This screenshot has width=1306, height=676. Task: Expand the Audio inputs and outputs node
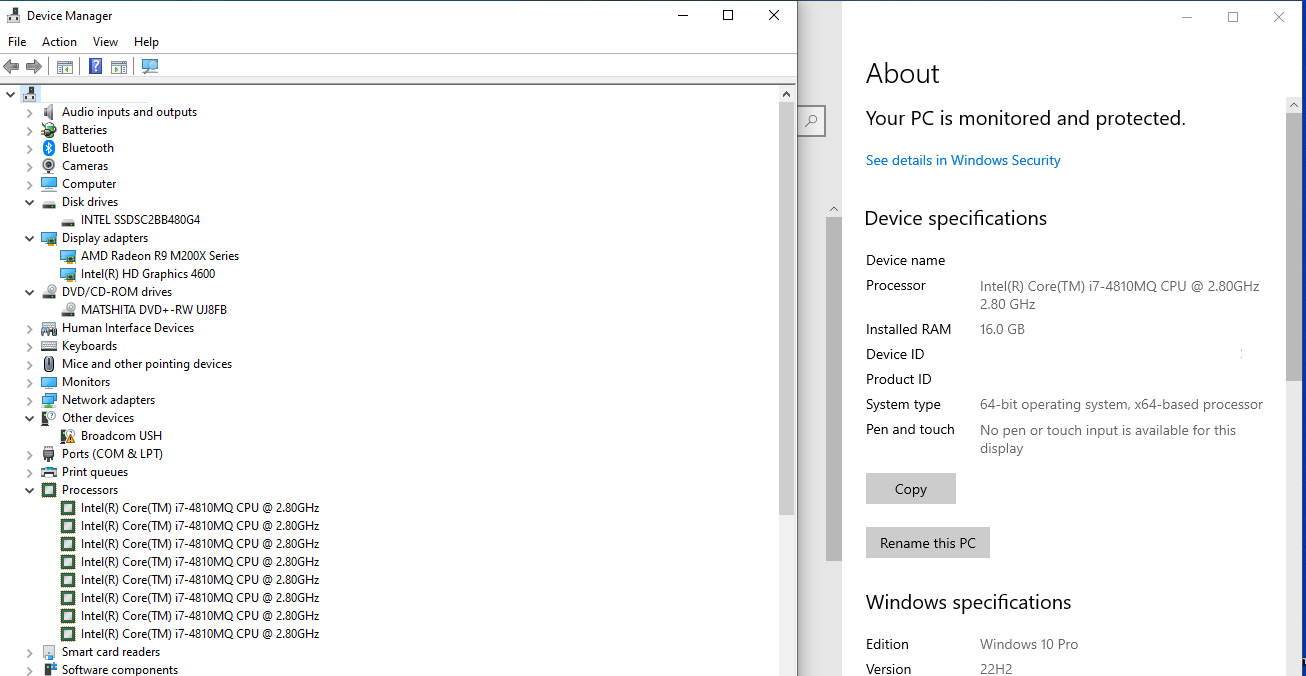[30, 112]
